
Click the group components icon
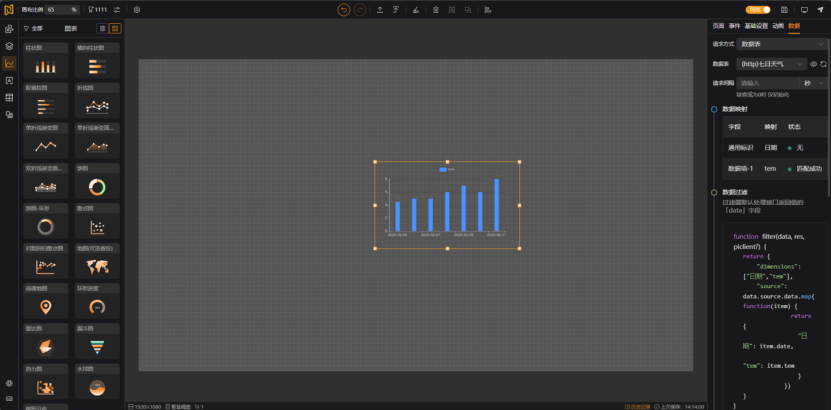pyautogui.click(x=452, y=10)
